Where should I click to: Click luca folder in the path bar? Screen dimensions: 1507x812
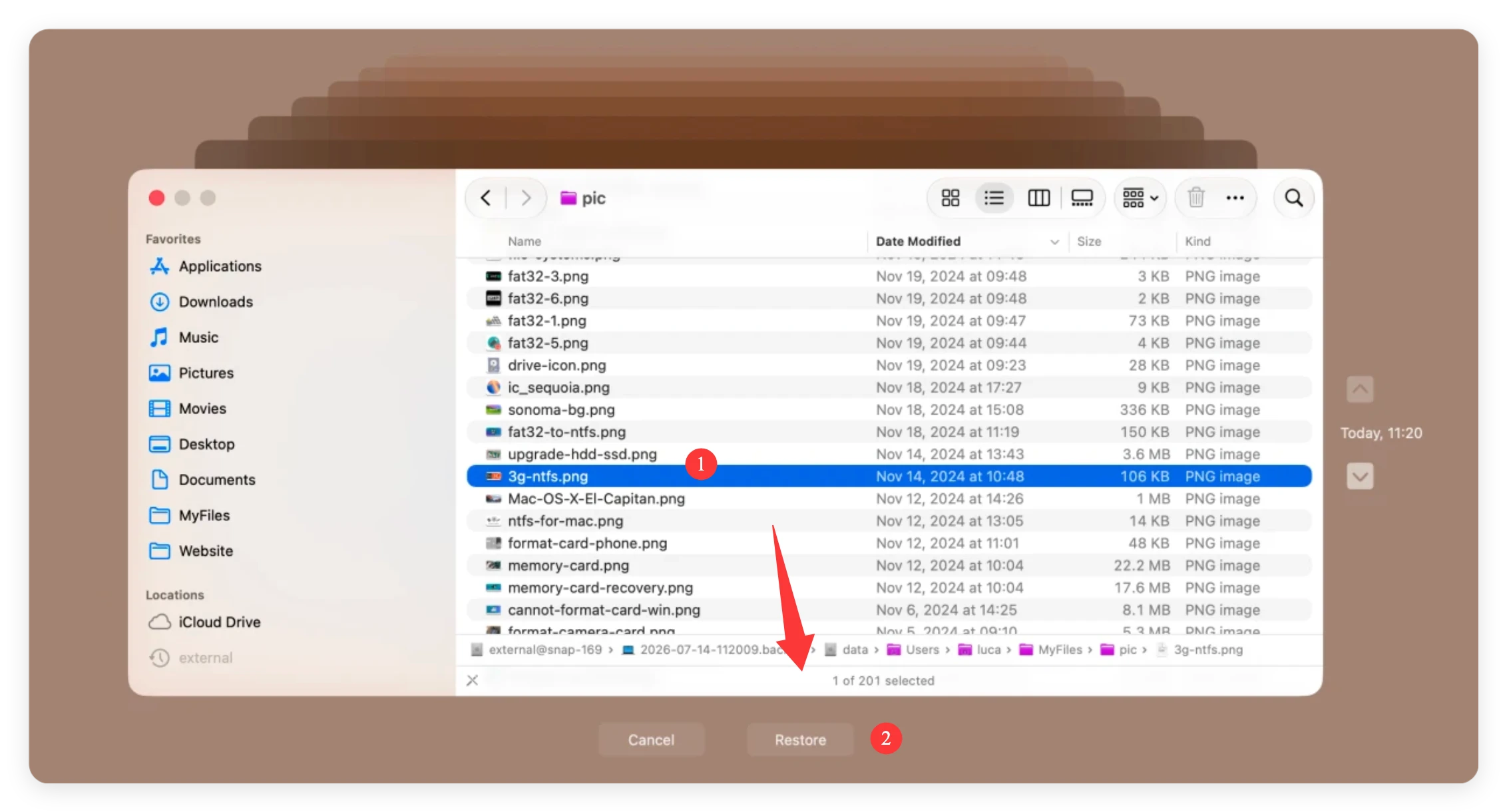[x=980, y=650]
